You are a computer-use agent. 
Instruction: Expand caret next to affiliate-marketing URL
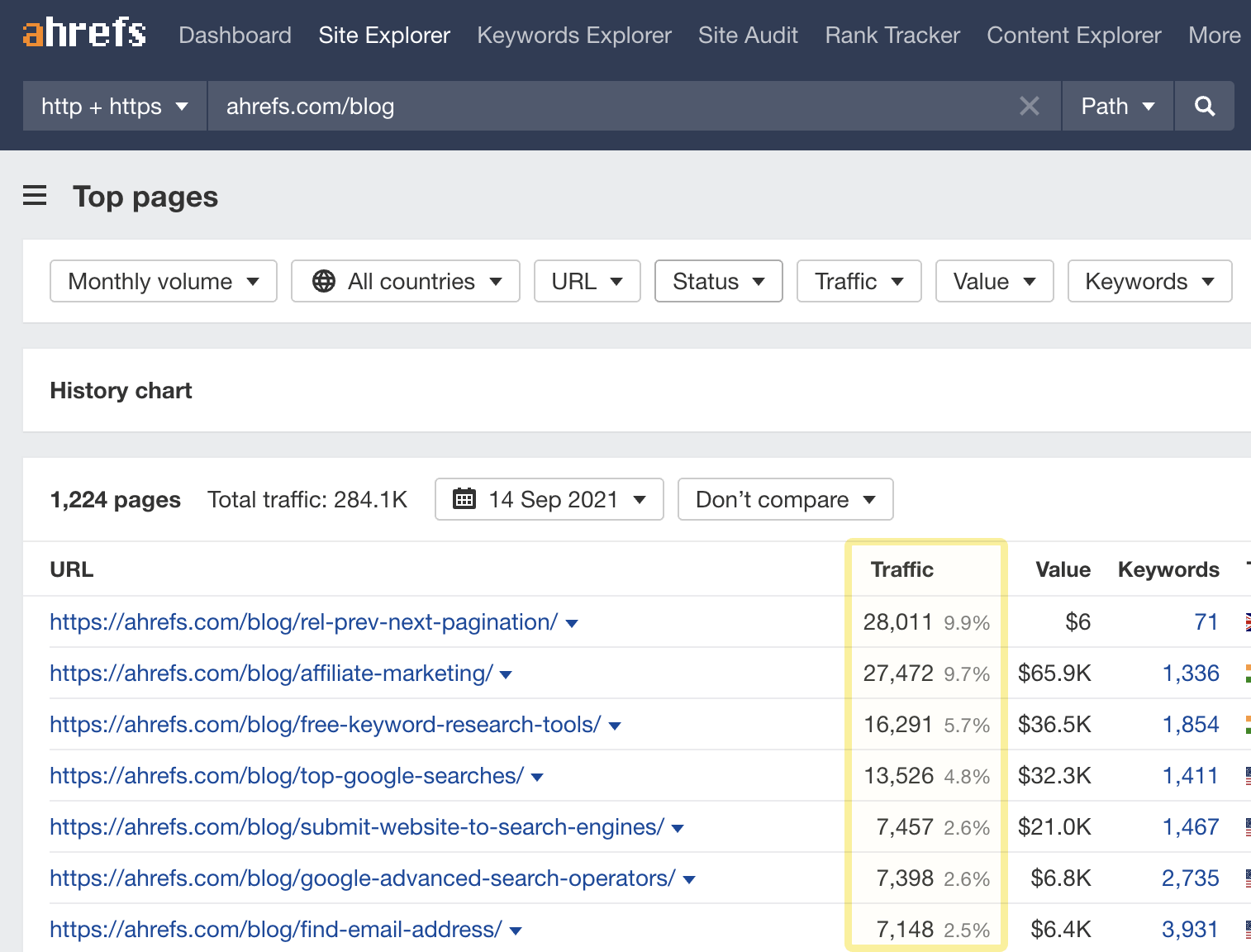(507, 675)
